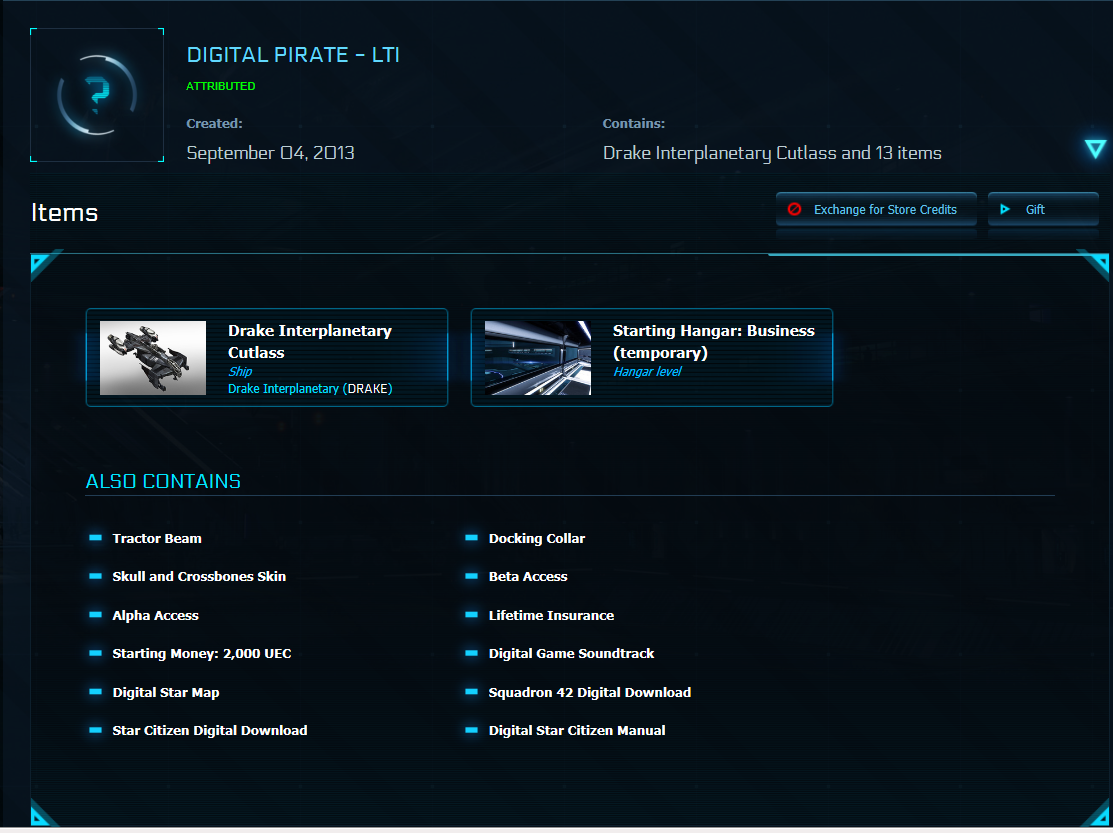Click the pledge placeholder question-mark icon
This screenshot has height=833, width=1113.
coord(97,95)
